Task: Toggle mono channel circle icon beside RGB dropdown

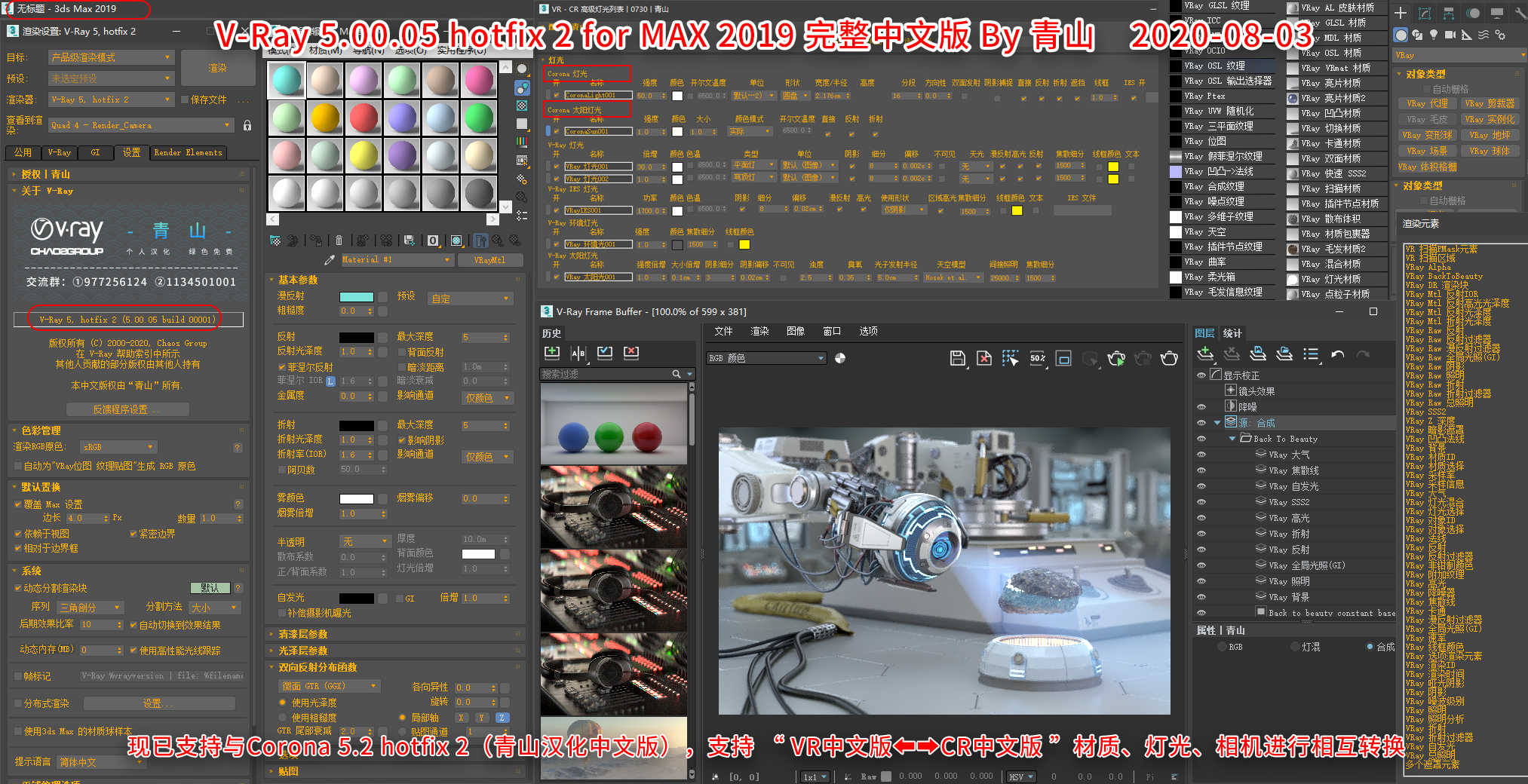Action: pyautogui.click(x=840, y=358)
